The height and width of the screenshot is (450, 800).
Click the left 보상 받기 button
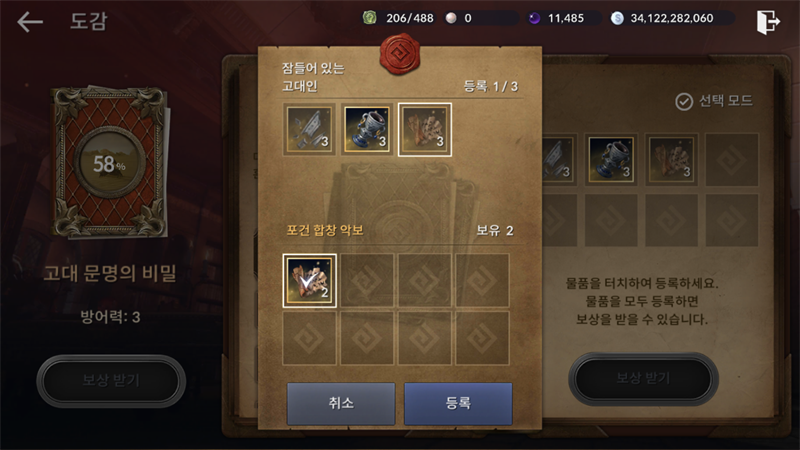(x=111, y=381)
